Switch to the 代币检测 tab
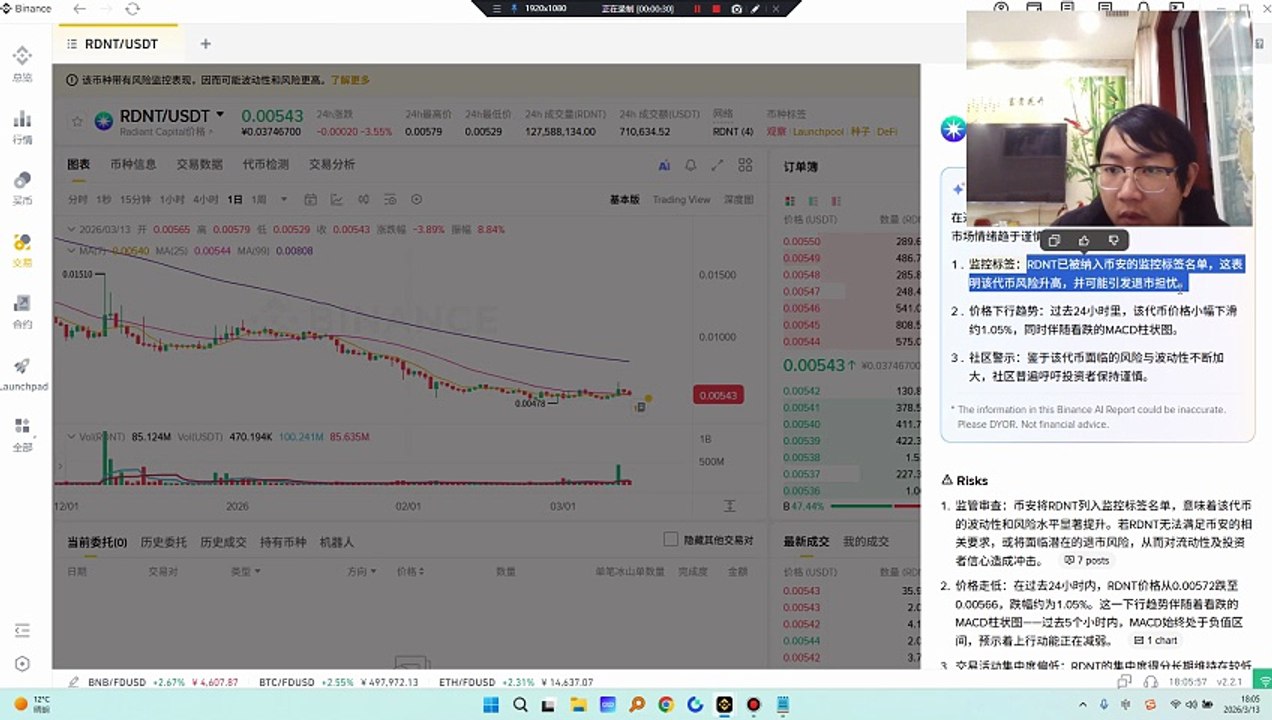 pos(265,164)
